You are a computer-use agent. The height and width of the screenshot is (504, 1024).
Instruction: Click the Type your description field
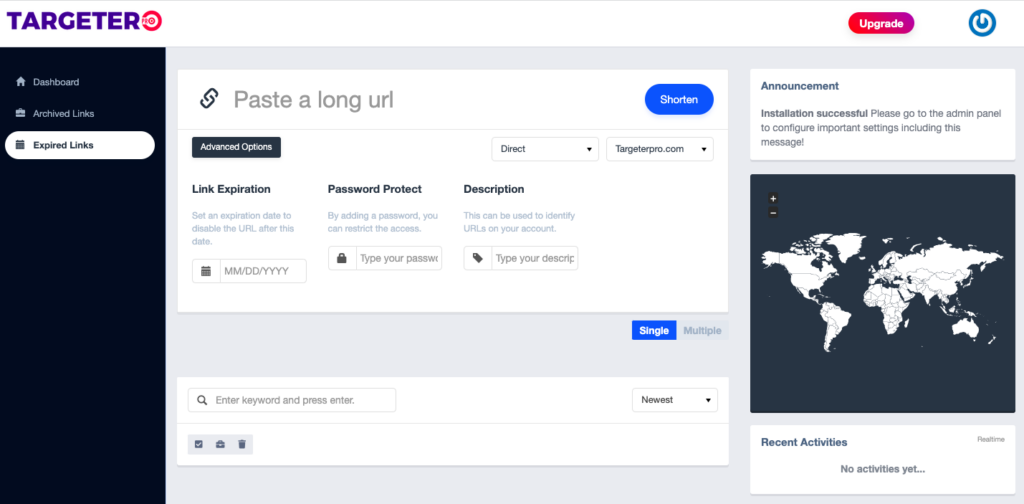[x=535, y=258]
